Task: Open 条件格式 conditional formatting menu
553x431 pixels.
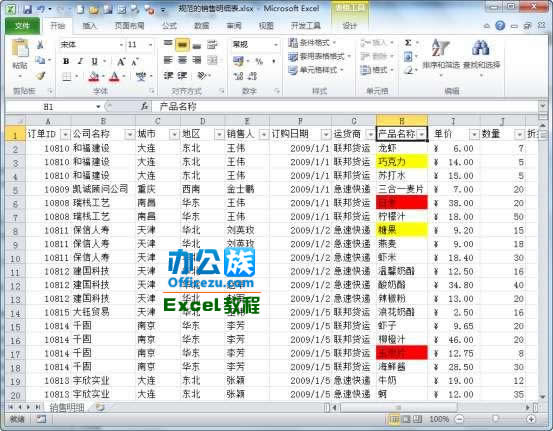Action: click(x=312, y=43)
